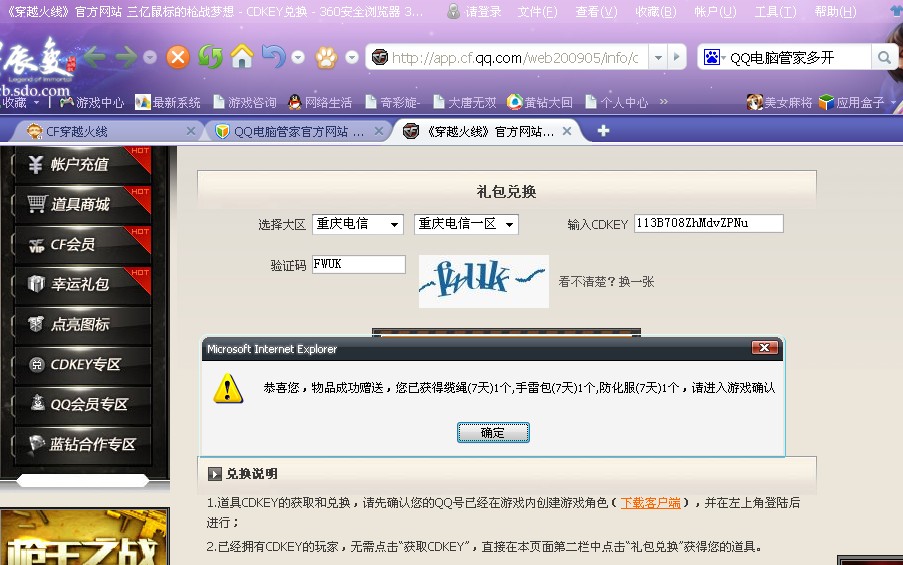Open the 网络生活 bookmark

[320, 103]
